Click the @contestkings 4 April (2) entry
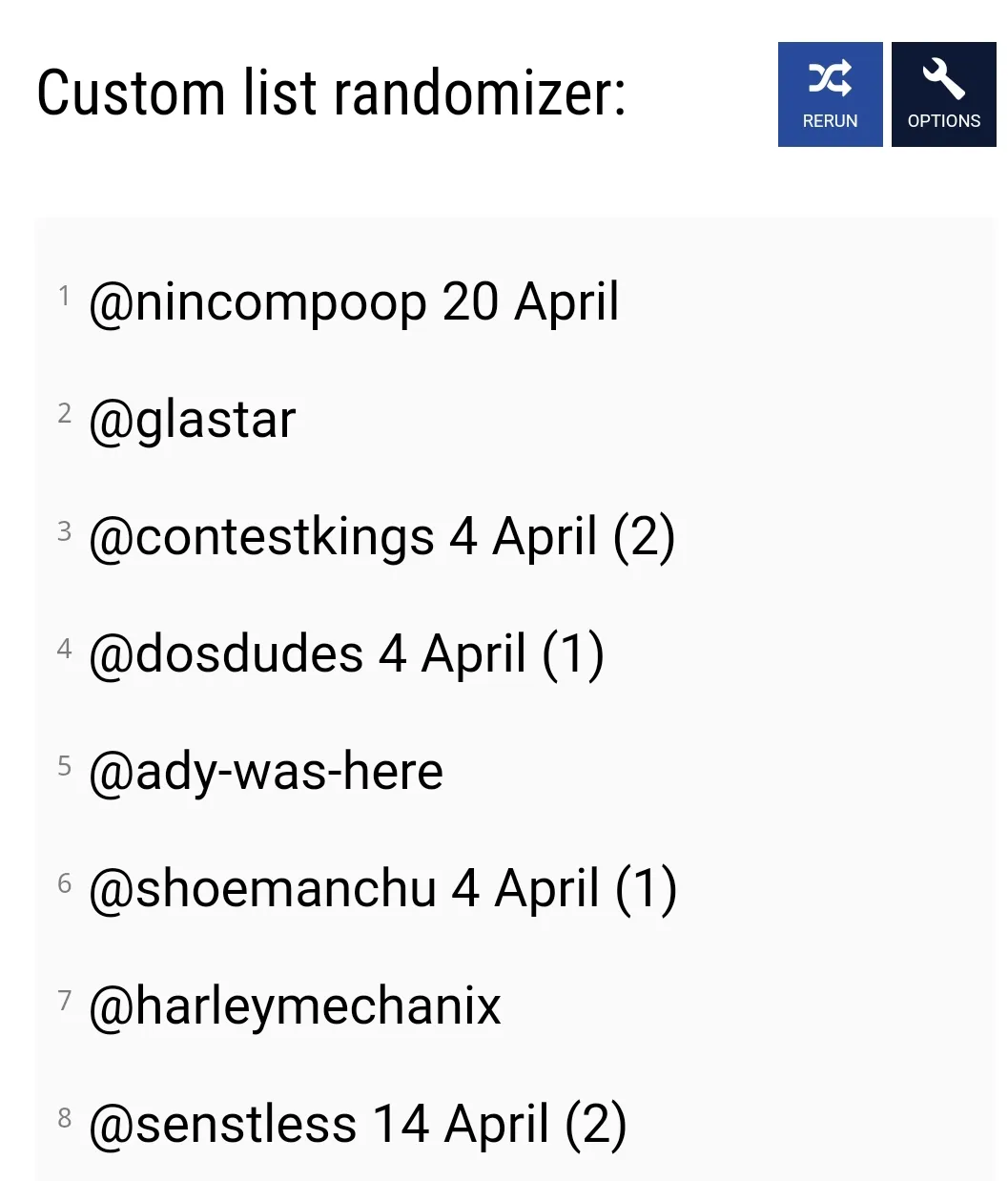The image size is (1008, 1181). 381,538
